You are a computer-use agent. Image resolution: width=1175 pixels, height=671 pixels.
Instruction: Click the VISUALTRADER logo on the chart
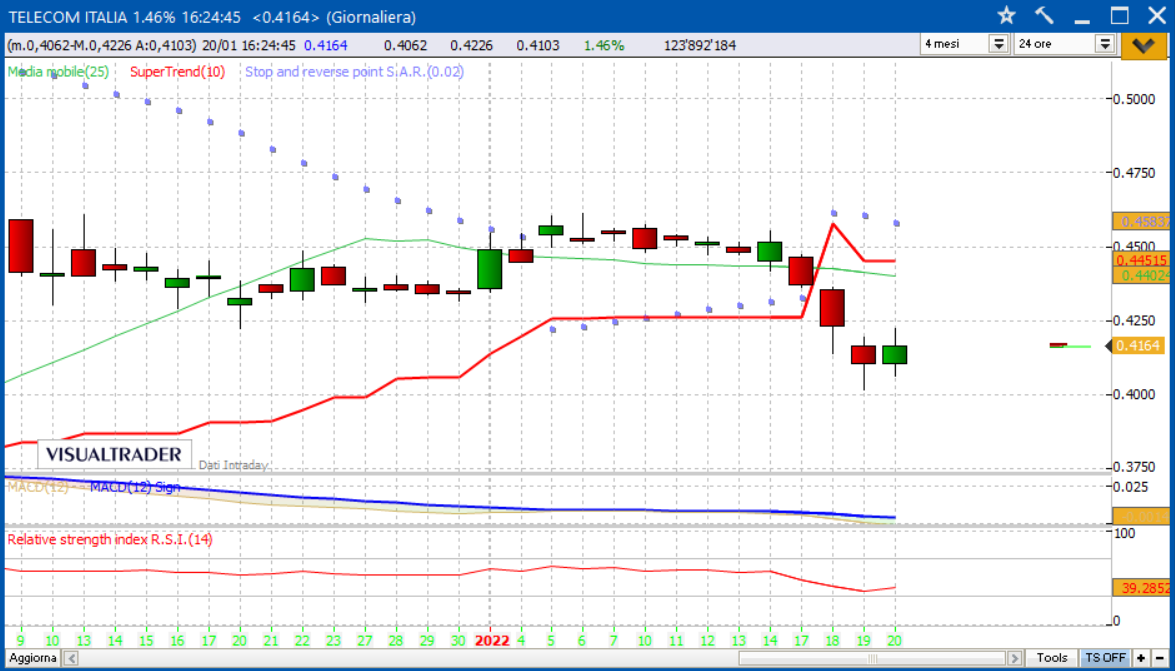click(x=114, y=454)
